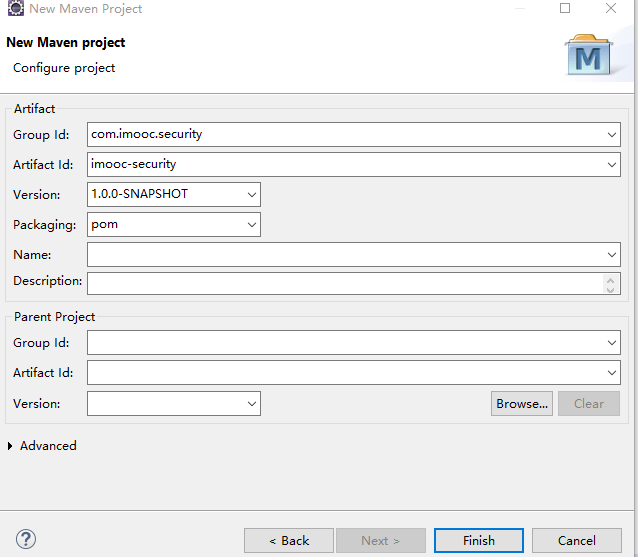The height and width of the screenshot is (557, 638).
Task: Maximize the New Maven Project window
Action: coord(565,8)
